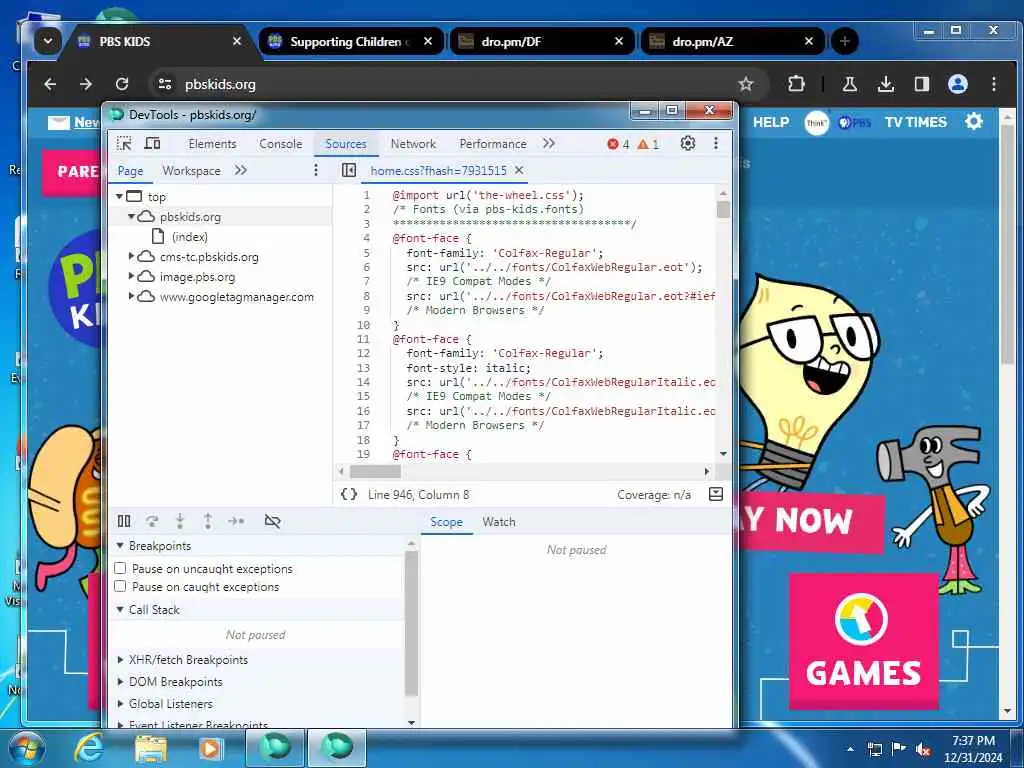Switch to the Elements panel
1024x768 pixels.
click(x=212, y=144)
